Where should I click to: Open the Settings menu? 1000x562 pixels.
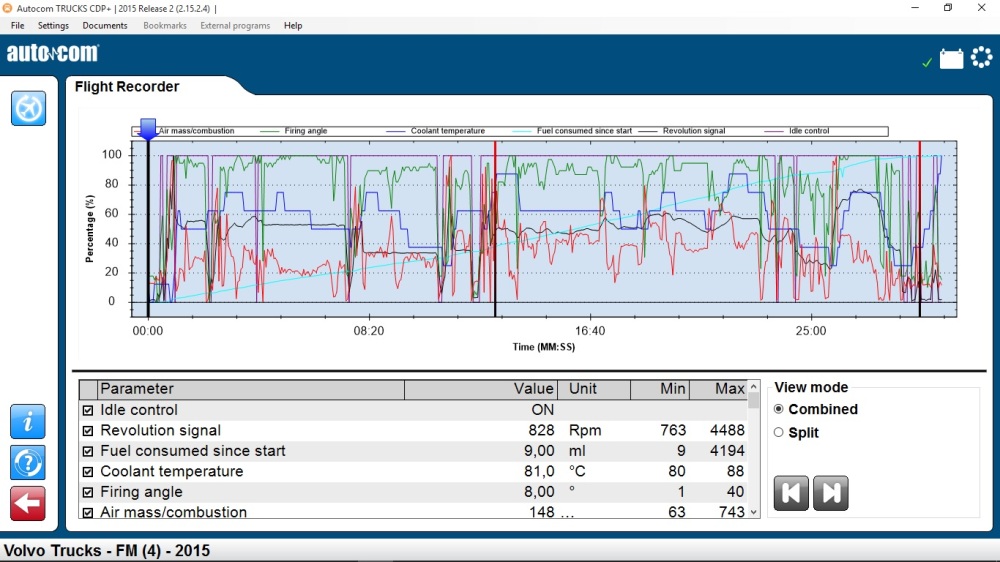click(53, 25)
